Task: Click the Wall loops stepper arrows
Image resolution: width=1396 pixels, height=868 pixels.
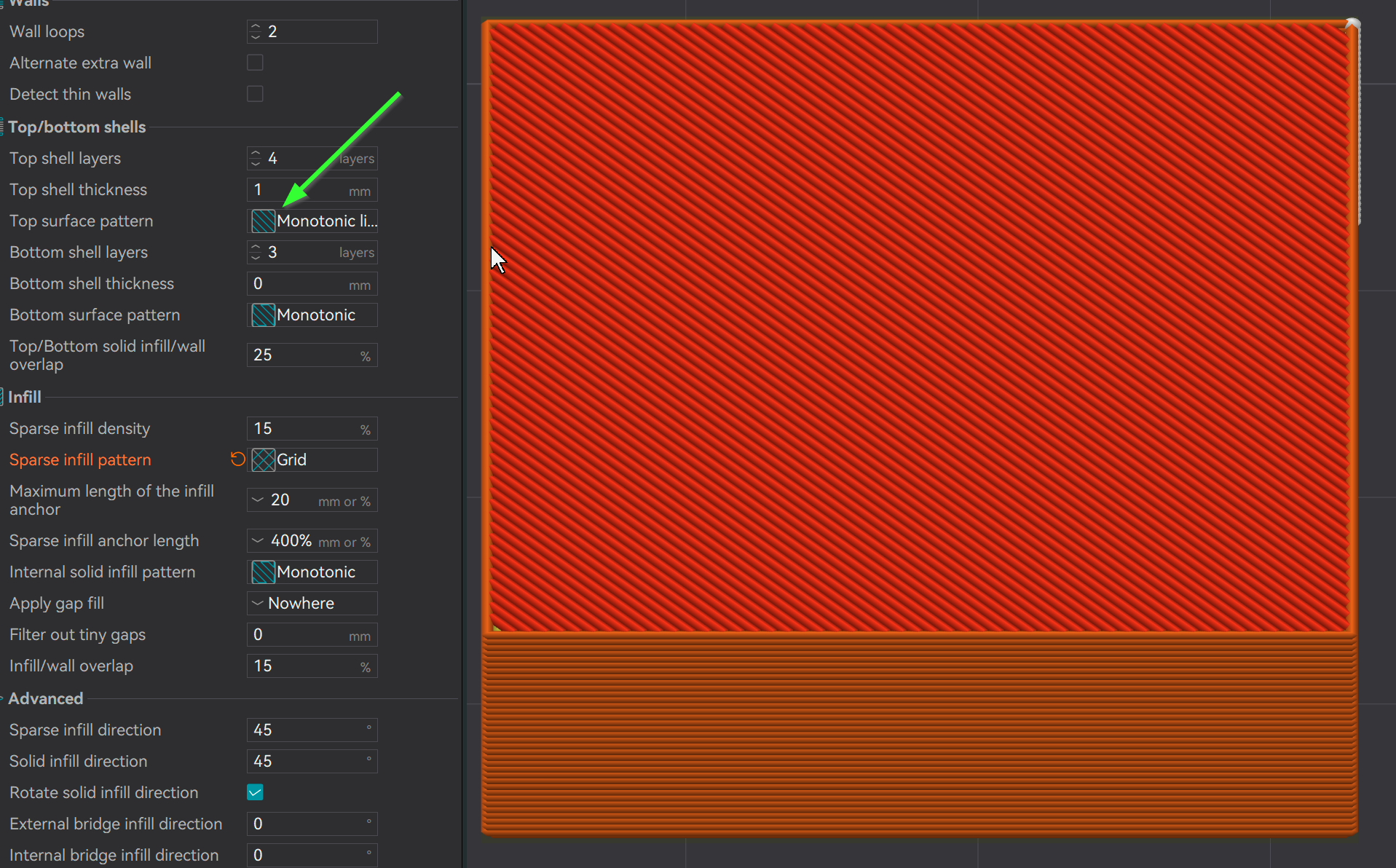Action: point(256,31)
